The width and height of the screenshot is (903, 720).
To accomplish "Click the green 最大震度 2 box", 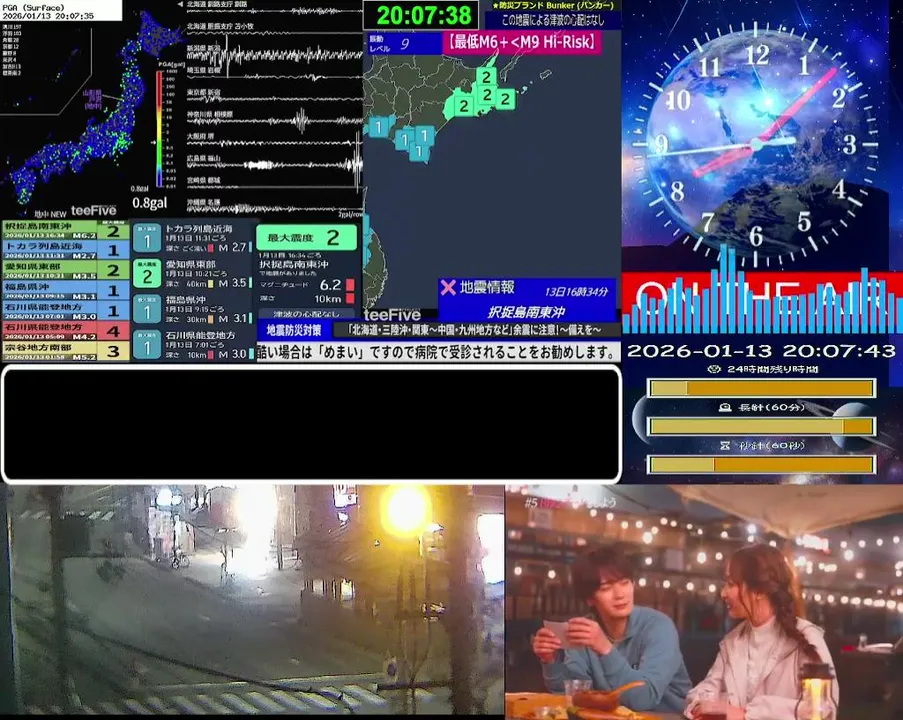I will point(306,237).
